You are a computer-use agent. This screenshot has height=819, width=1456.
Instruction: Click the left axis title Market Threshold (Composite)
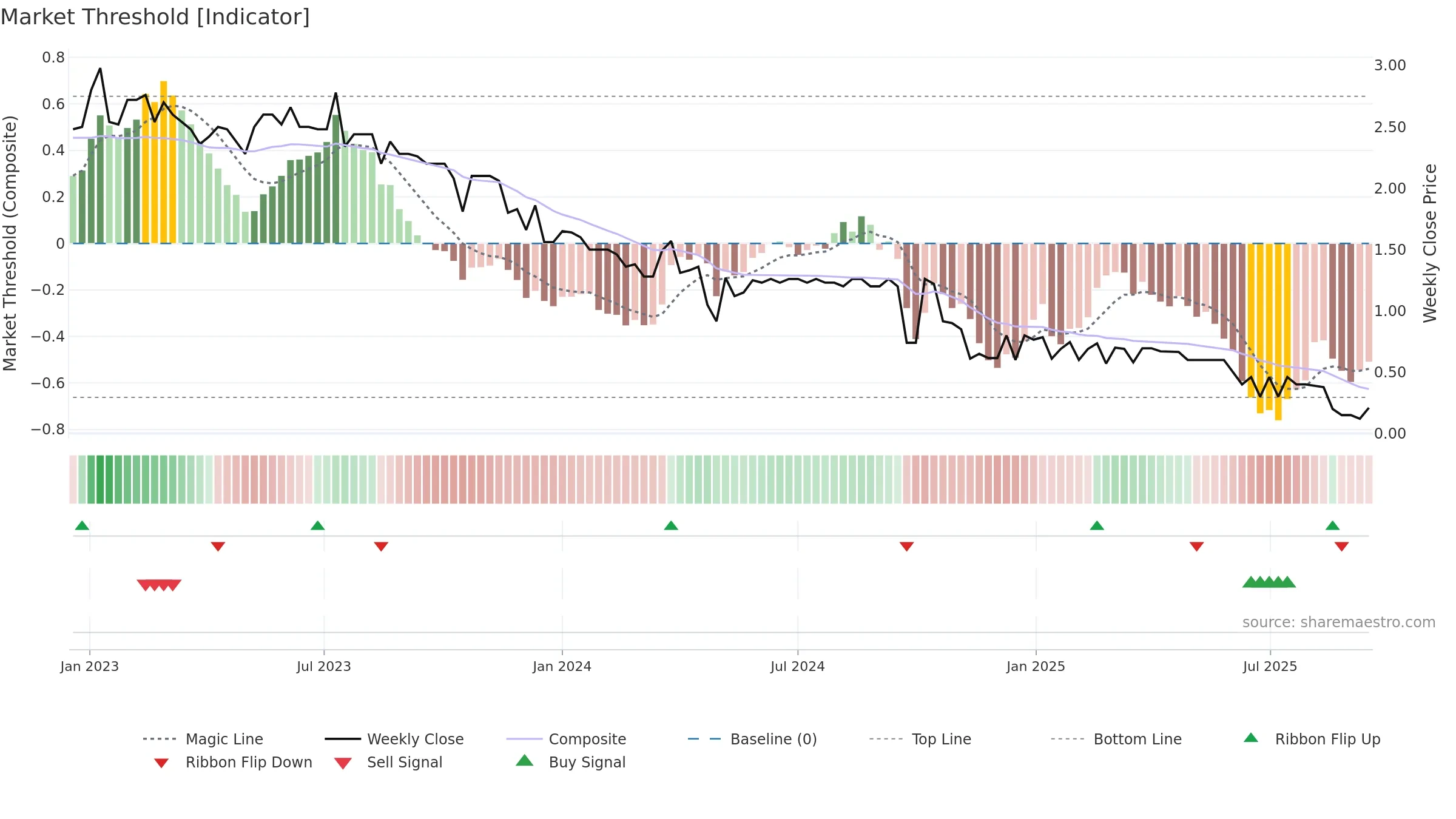coord(10,243)
